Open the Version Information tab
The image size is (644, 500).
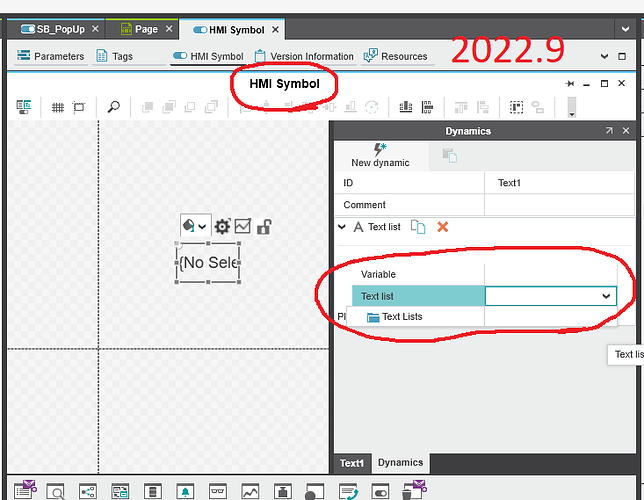click(x=304, y=56)
